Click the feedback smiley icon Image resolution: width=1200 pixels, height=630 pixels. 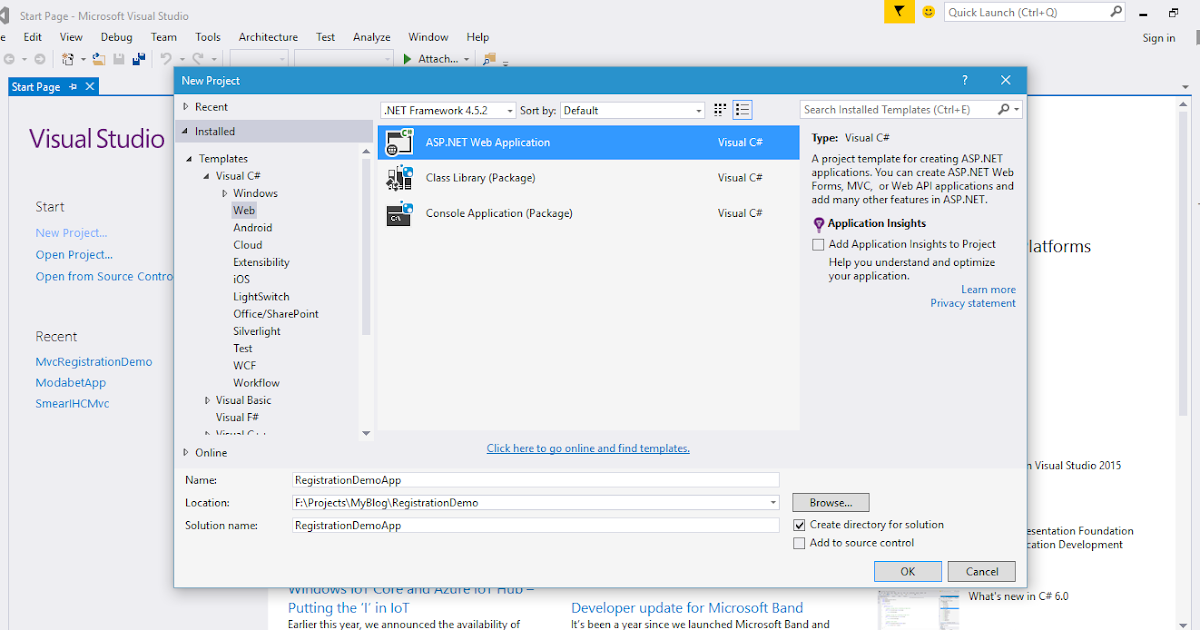(929, 12)
